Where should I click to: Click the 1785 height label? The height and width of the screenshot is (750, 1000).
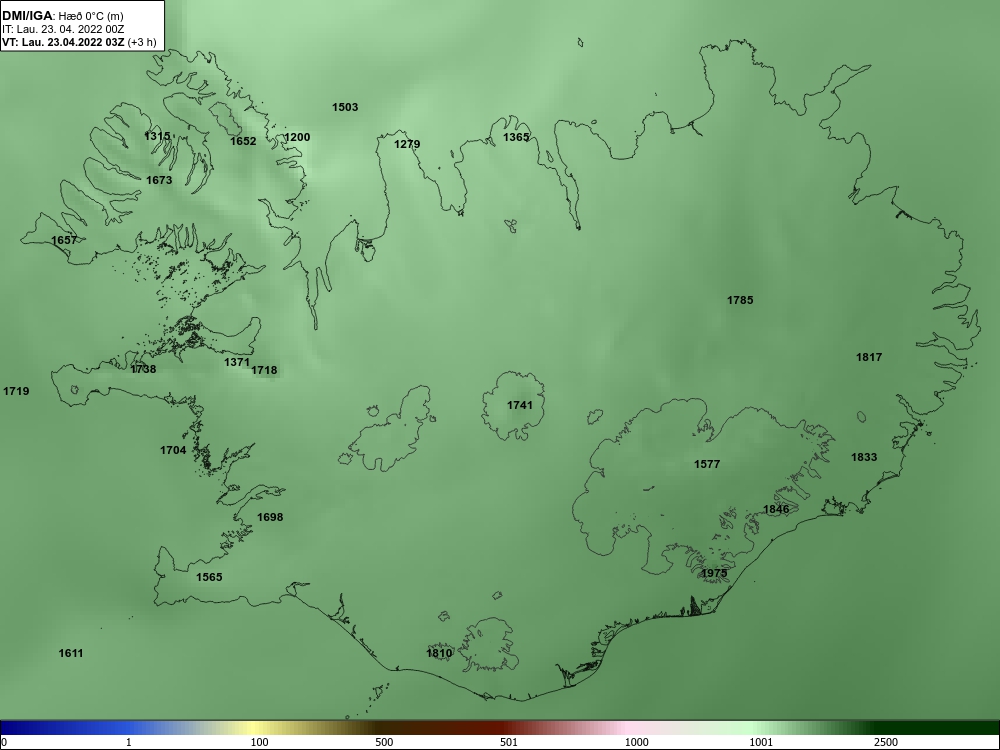click(x=740, y=300)
